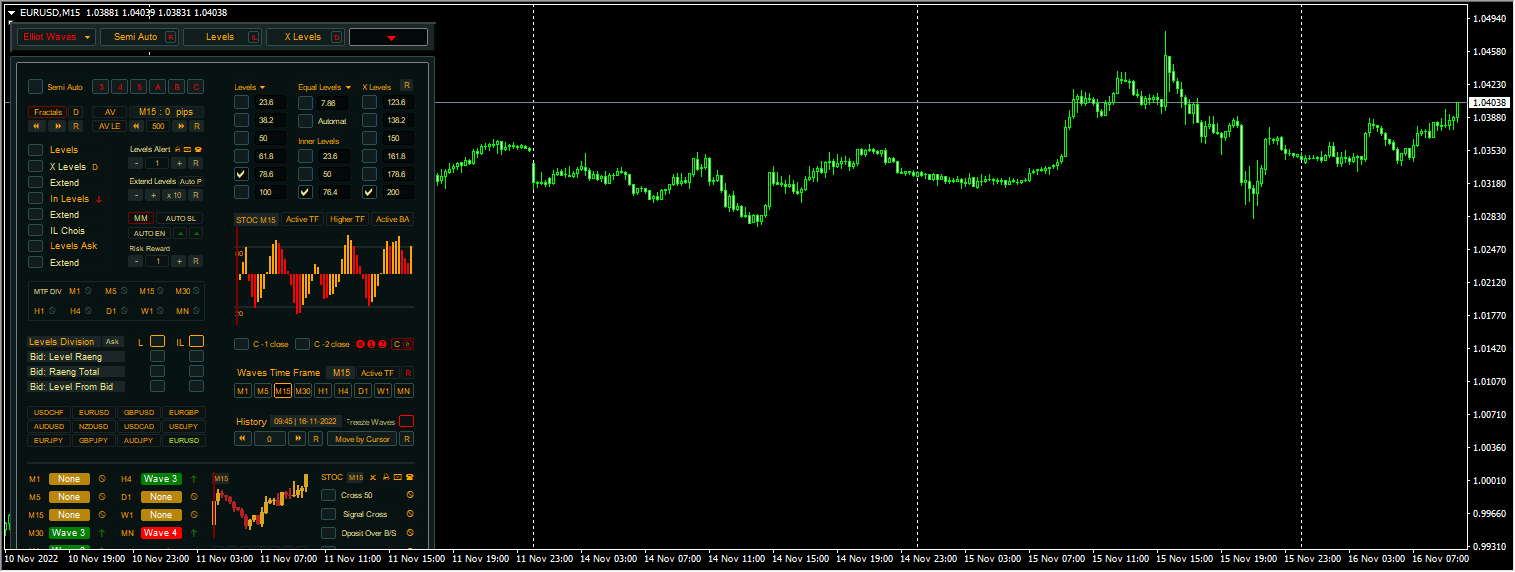The width and height of the screenshot is (1515, 572).
Task: Open the EURUSD,M15 chart title menu
Action: 11,12
